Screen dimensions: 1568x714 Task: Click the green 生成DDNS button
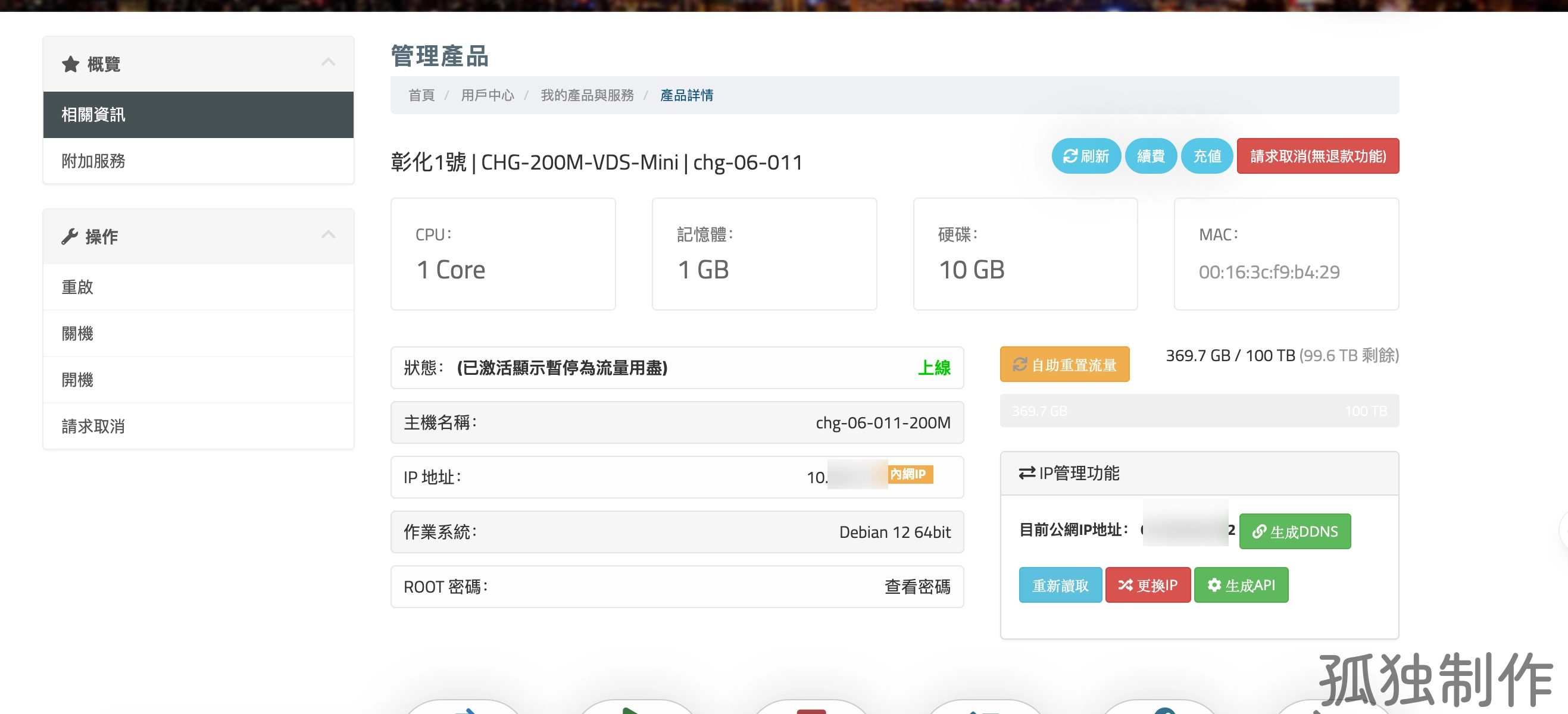1295,531
